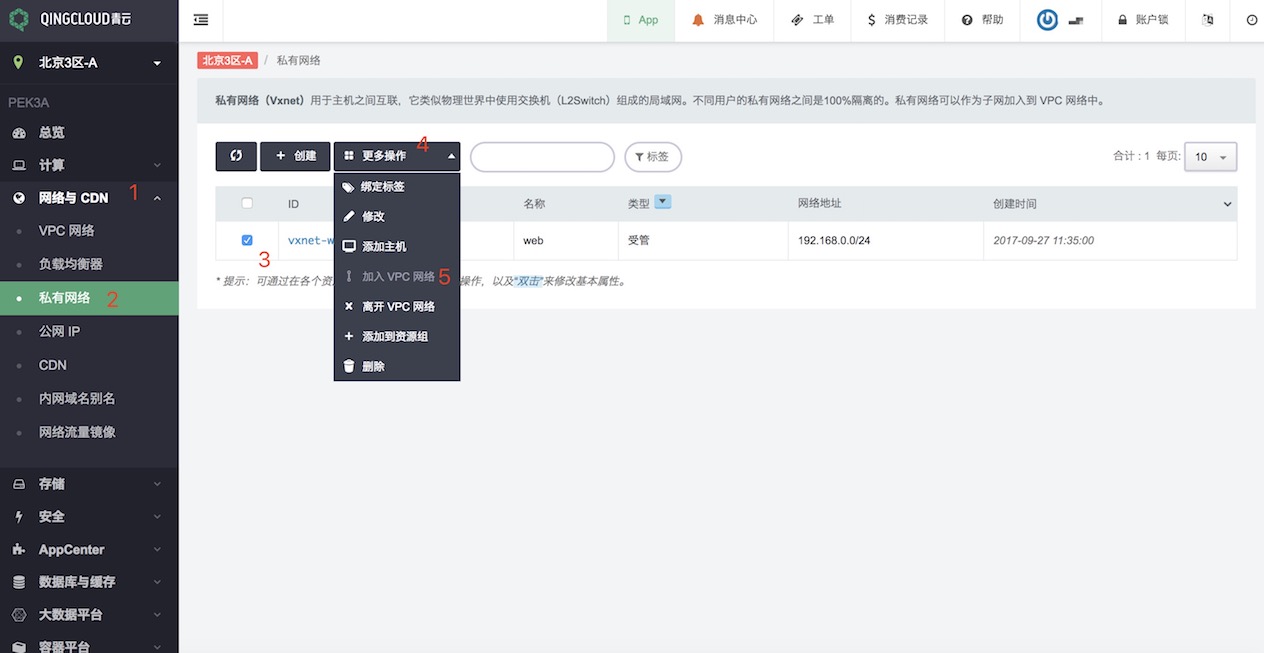Open VPC 网络 in the sidebar

pyautogui.click(x=67, y=231)
